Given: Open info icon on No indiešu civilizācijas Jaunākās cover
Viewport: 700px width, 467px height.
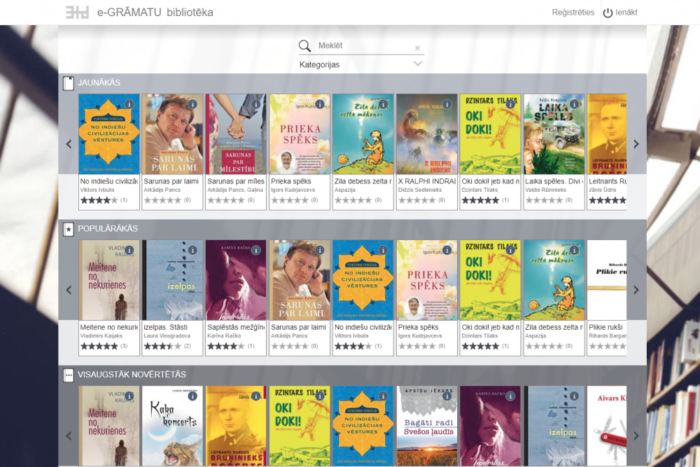Looking at the screenshot, I should (129, 104).
